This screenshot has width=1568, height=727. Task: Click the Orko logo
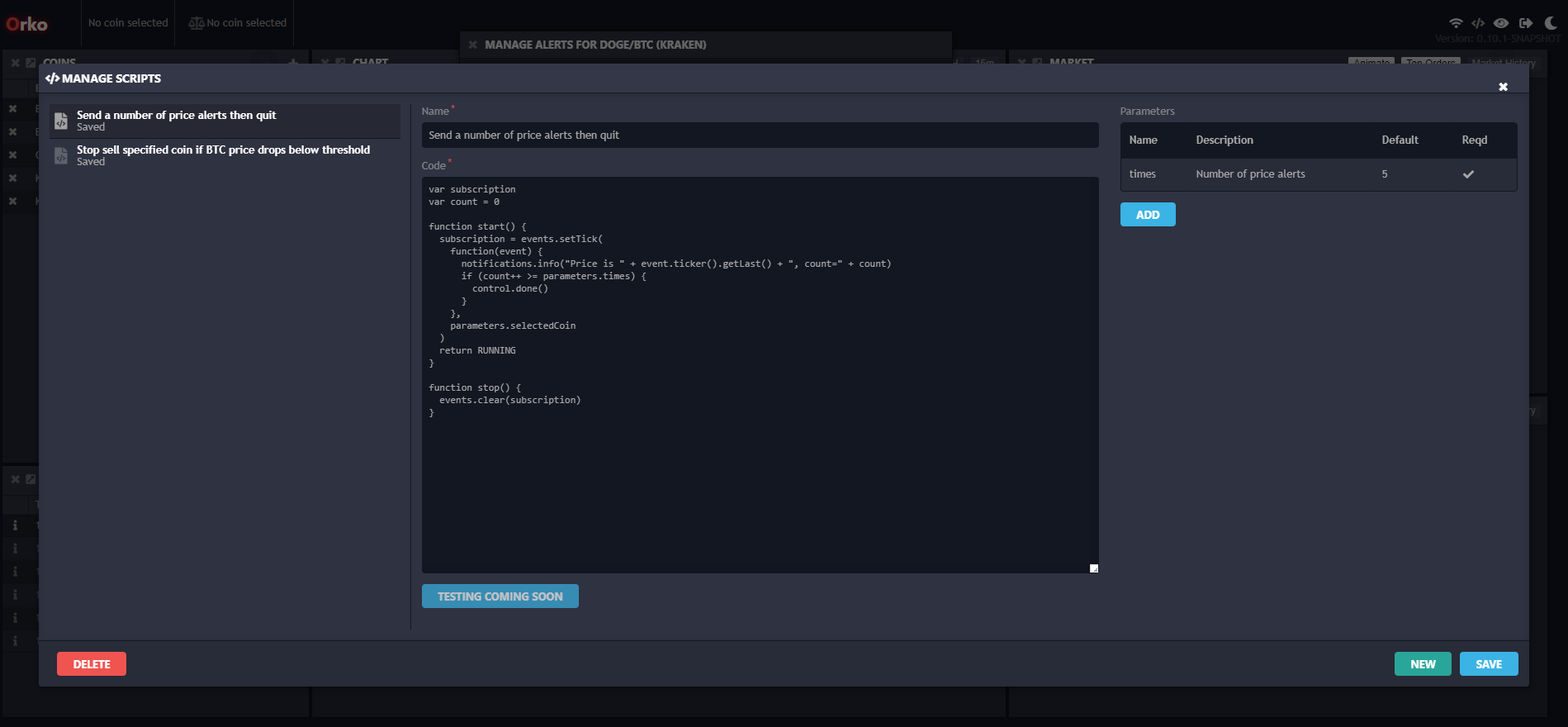coord(26,24)
